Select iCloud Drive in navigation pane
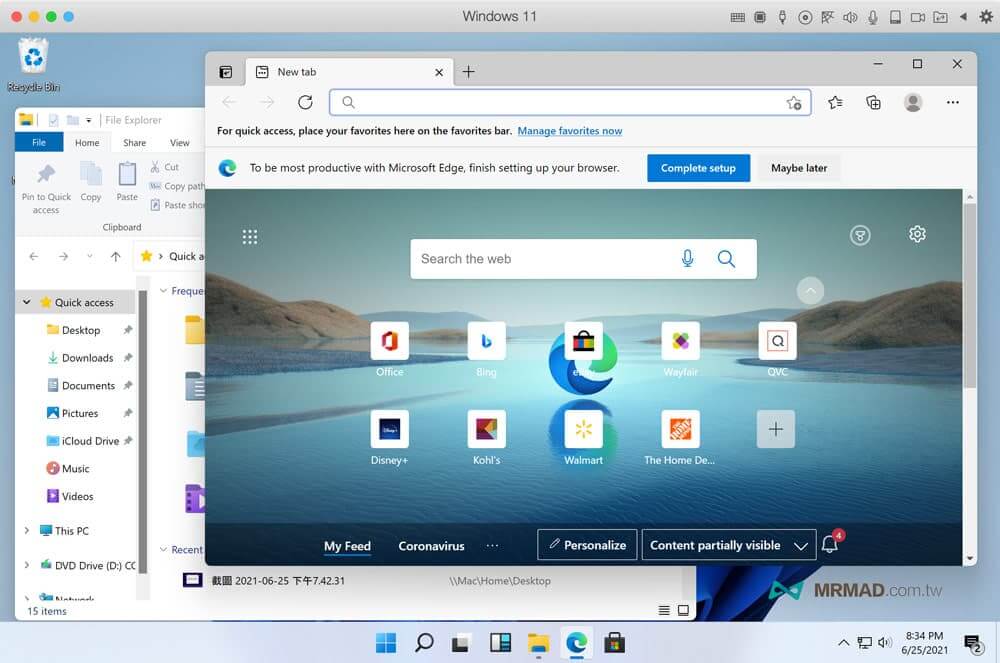Viewport: 1000px width, 663px height. click(90, 441)
